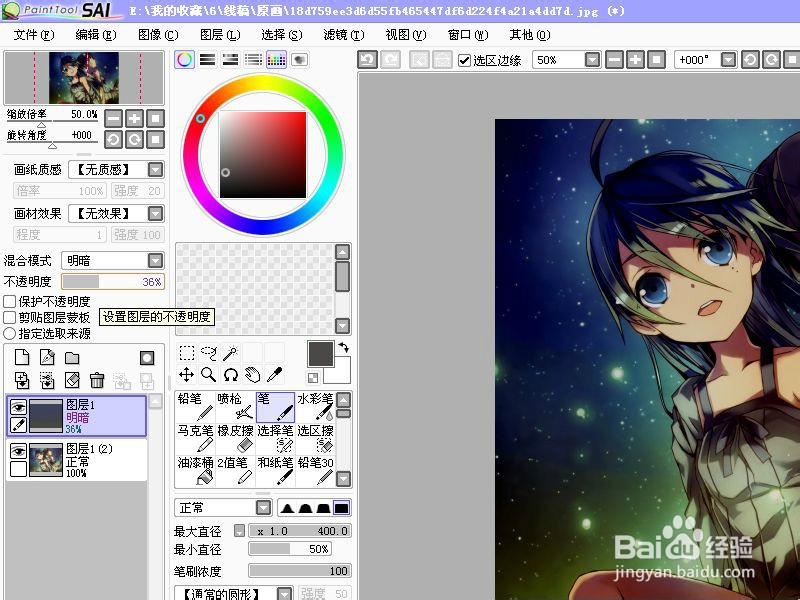Open the 画材效果 effect dropdown
This screenshot has height=600, width=800.
click(x=155, y=213)
